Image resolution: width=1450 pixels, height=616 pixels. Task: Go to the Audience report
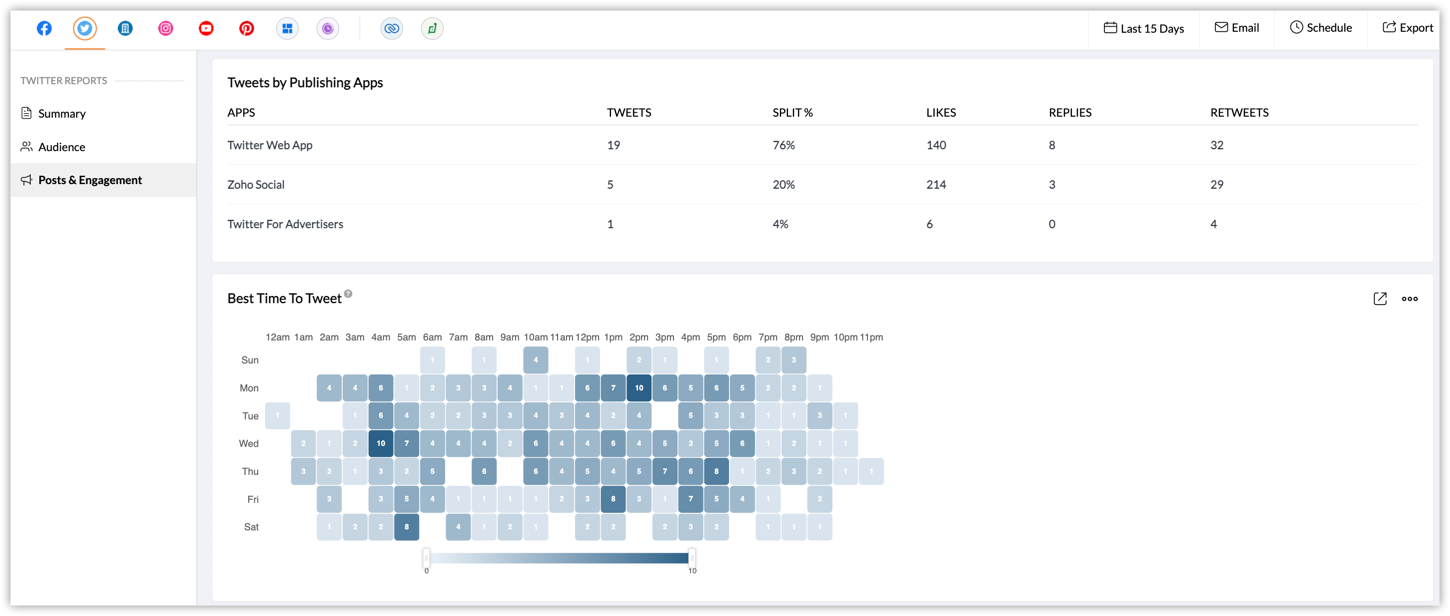pos(61,147)
